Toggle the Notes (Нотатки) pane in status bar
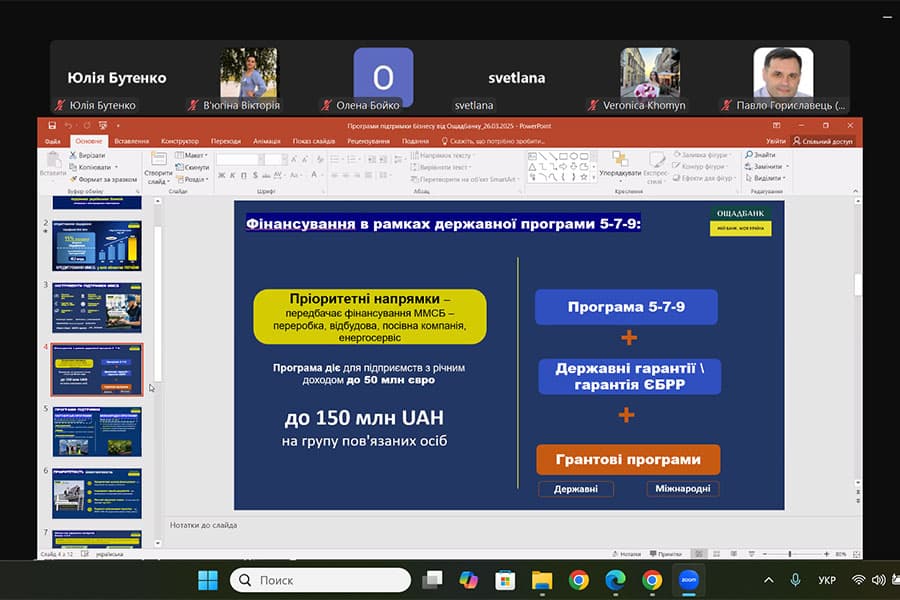The image size is (900, 600). (x=630, y=554)
